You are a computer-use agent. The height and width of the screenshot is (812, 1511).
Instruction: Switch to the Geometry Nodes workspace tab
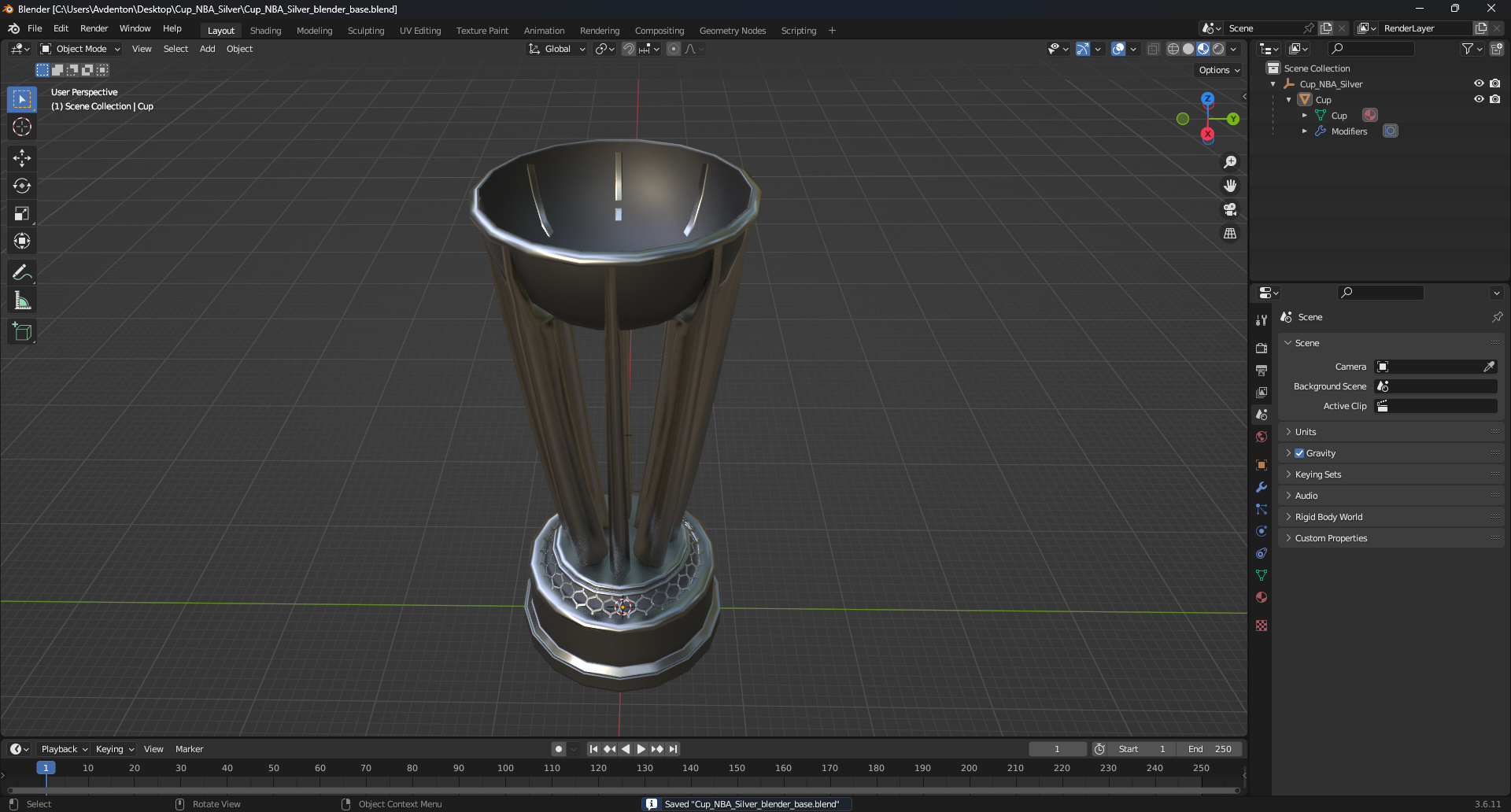pos(732,31)
